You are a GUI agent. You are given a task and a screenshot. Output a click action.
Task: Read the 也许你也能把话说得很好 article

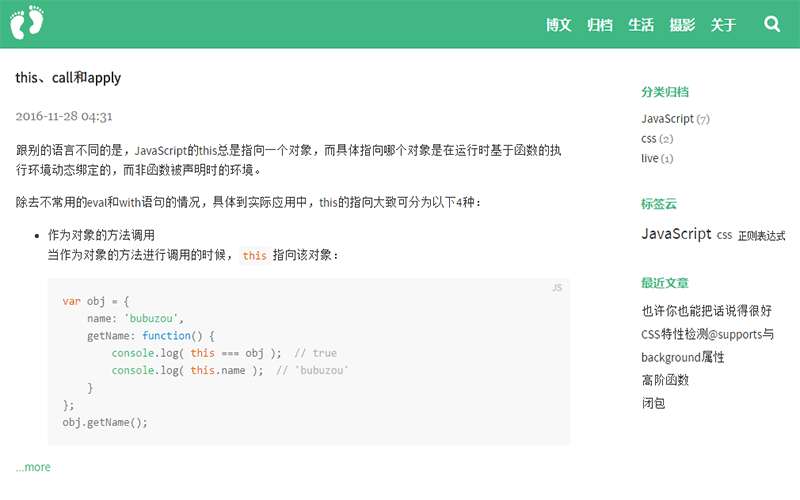[x=706, y=311]
